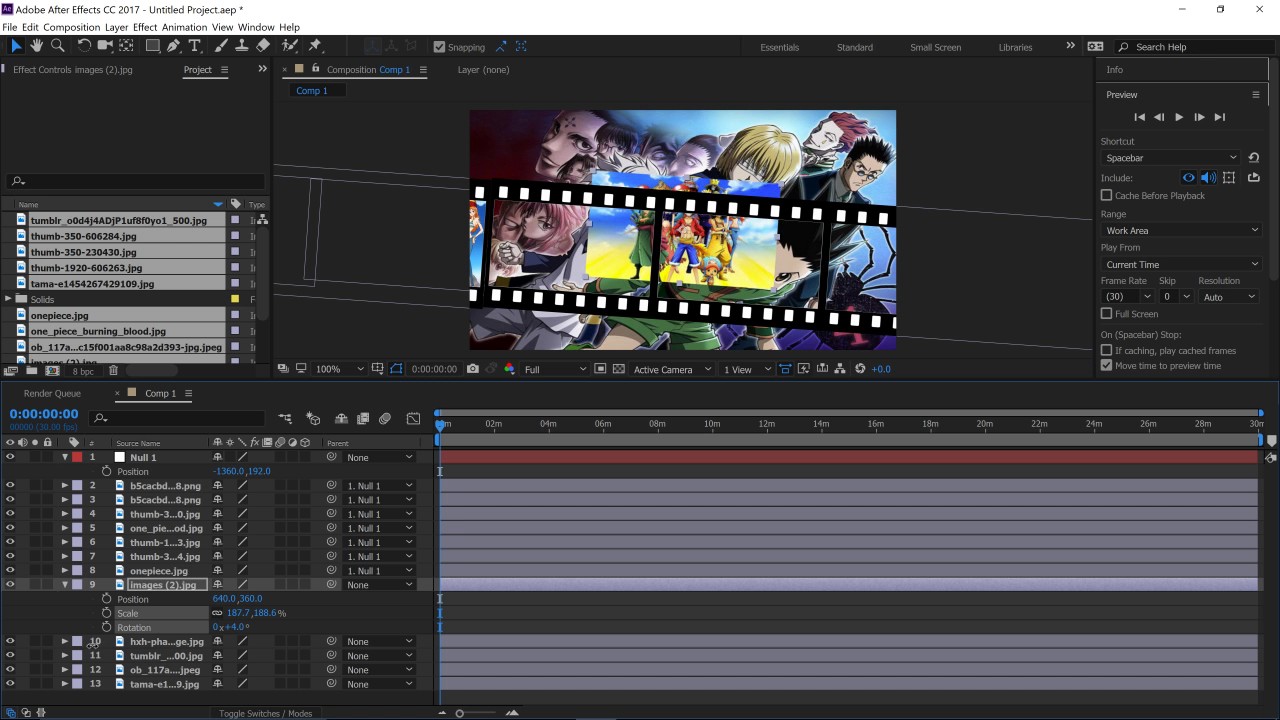Toggle the Scale stopwatch for images (2).jpg
The width and height of the screenshot is (1280, 720).
coord(107,613)
